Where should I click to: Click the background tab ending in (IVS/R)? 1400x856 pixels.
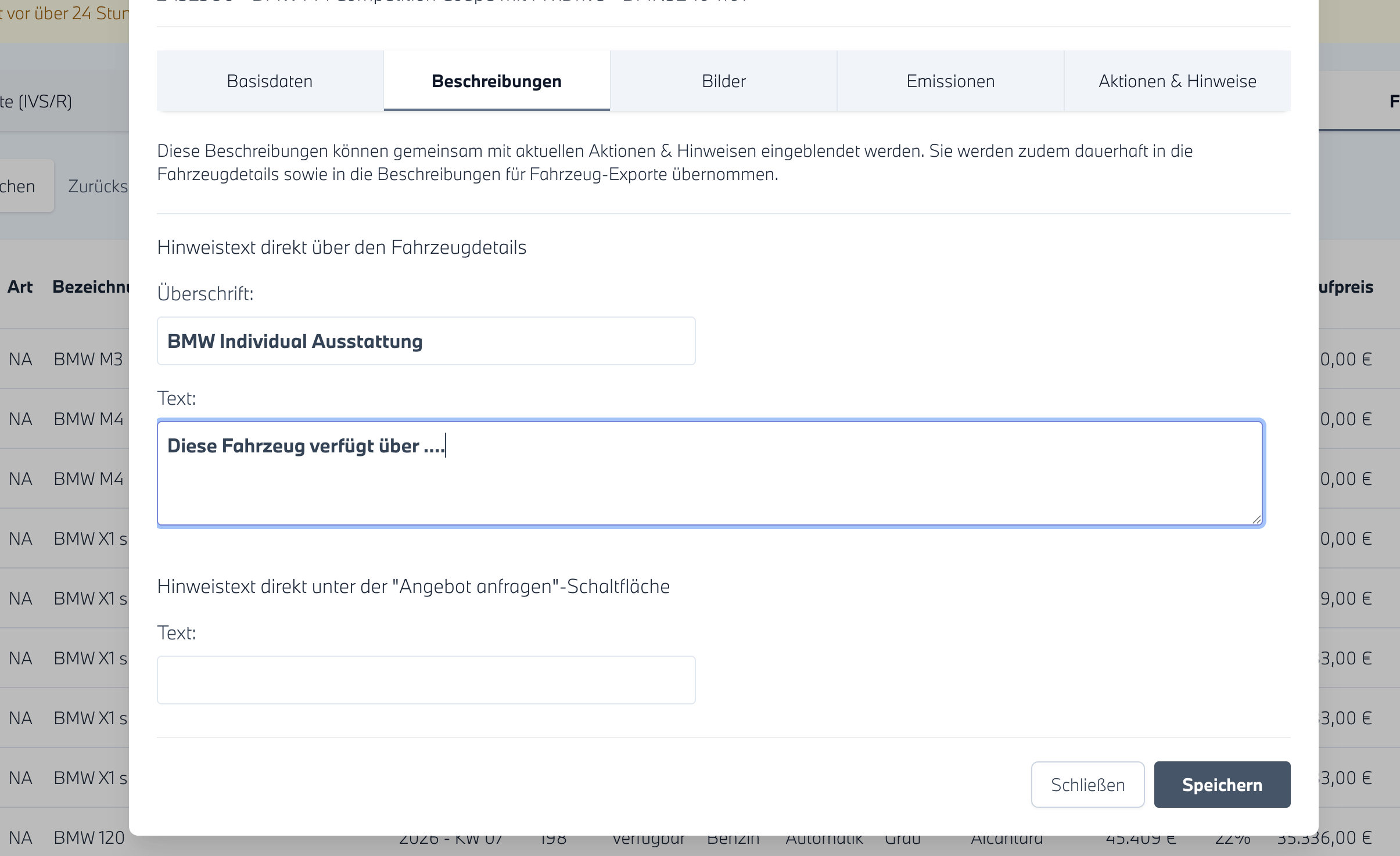coord(36,102)
